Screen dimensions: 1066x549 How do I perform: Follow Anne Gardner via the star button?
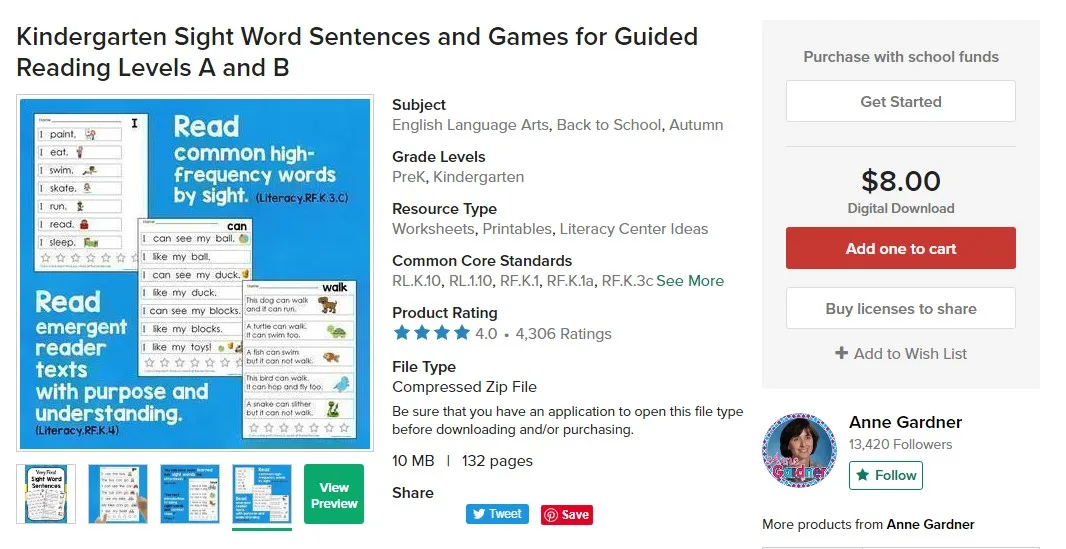(x=885, y=475)
